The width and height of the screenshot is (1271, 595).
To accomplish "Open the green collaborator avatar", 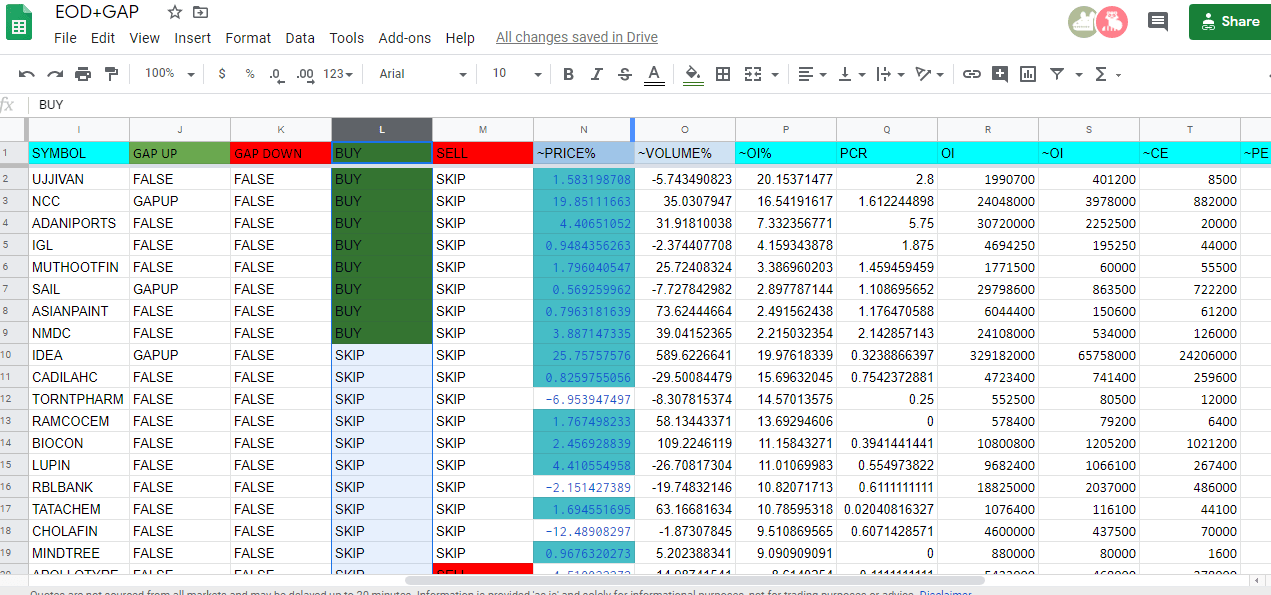I will (1083, 21).
